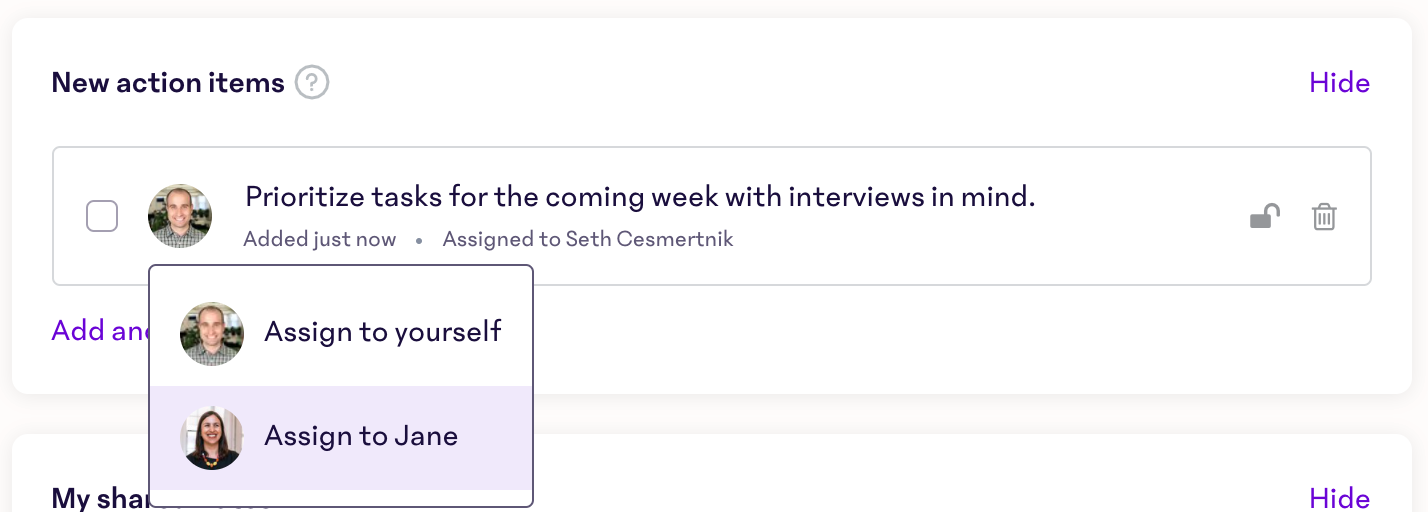Check the Prioritize tasks action item checkbox
Screen dimensions: 1428x512
[102, 216]
